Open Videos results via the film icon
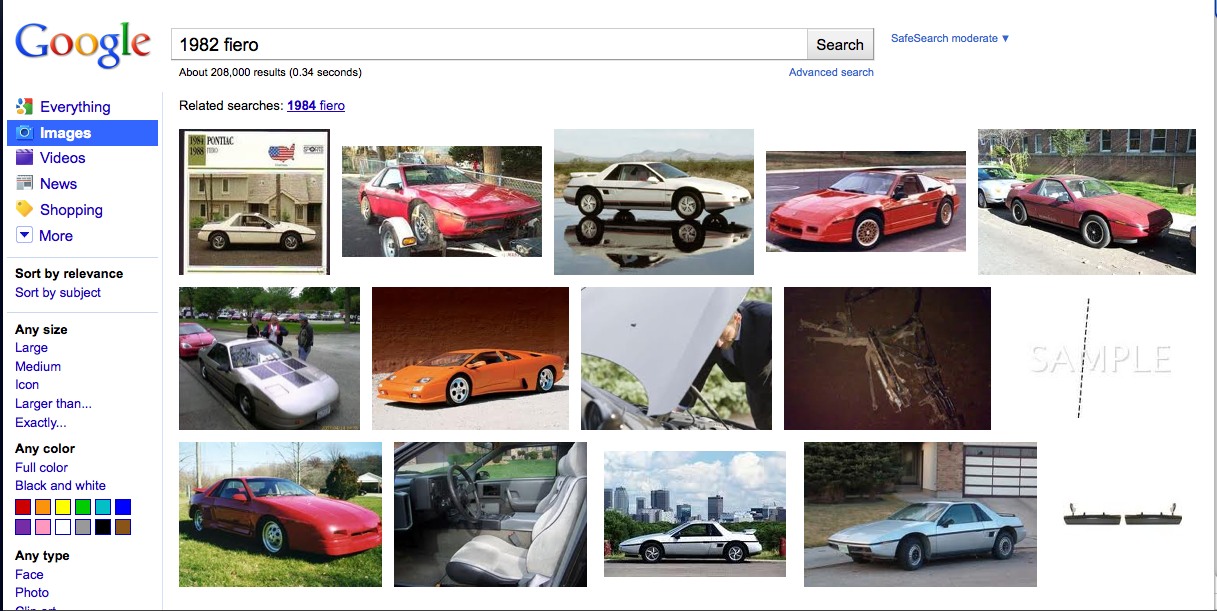This screenshot has width=1217, height=611. click(x=25, y=157)
